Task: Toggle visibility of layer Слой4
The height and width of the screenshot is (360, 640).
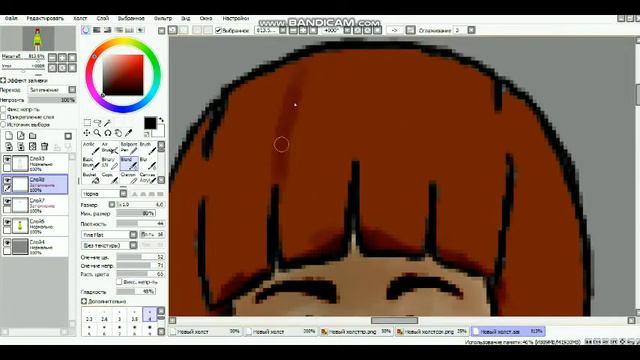Action: click(7, 243)
